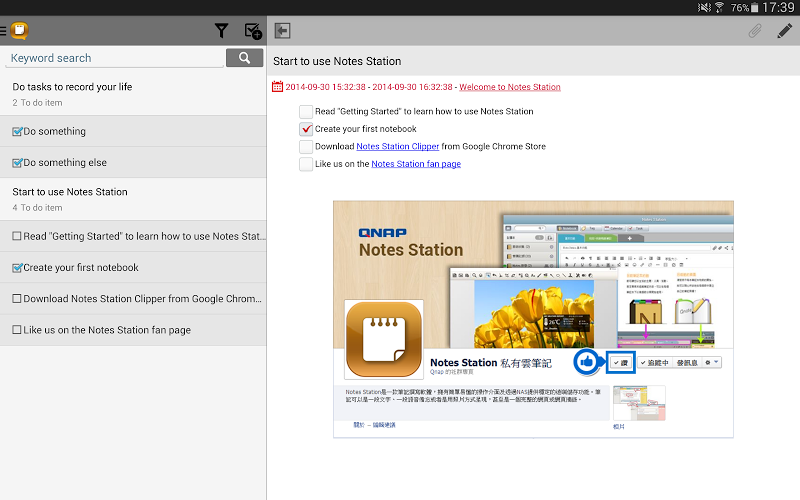Click the search magnifier button
Viewport: 800px width, 500px height.
244,58
